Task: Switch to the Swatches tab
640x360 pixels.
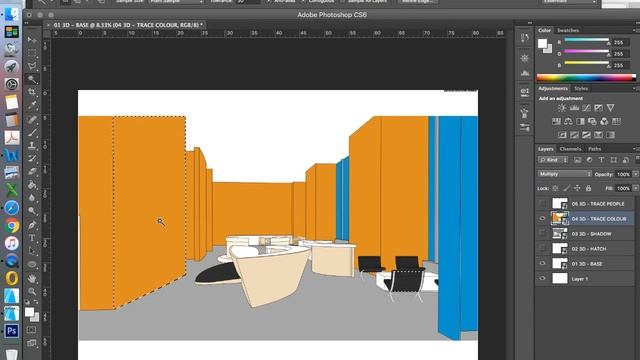Action: tap(568, 30)
